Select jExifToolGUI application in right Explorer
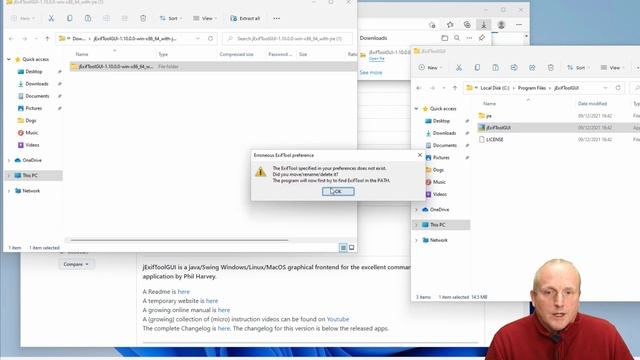The width and height of the screenshot is (640, 360). [x=498, y=128]
